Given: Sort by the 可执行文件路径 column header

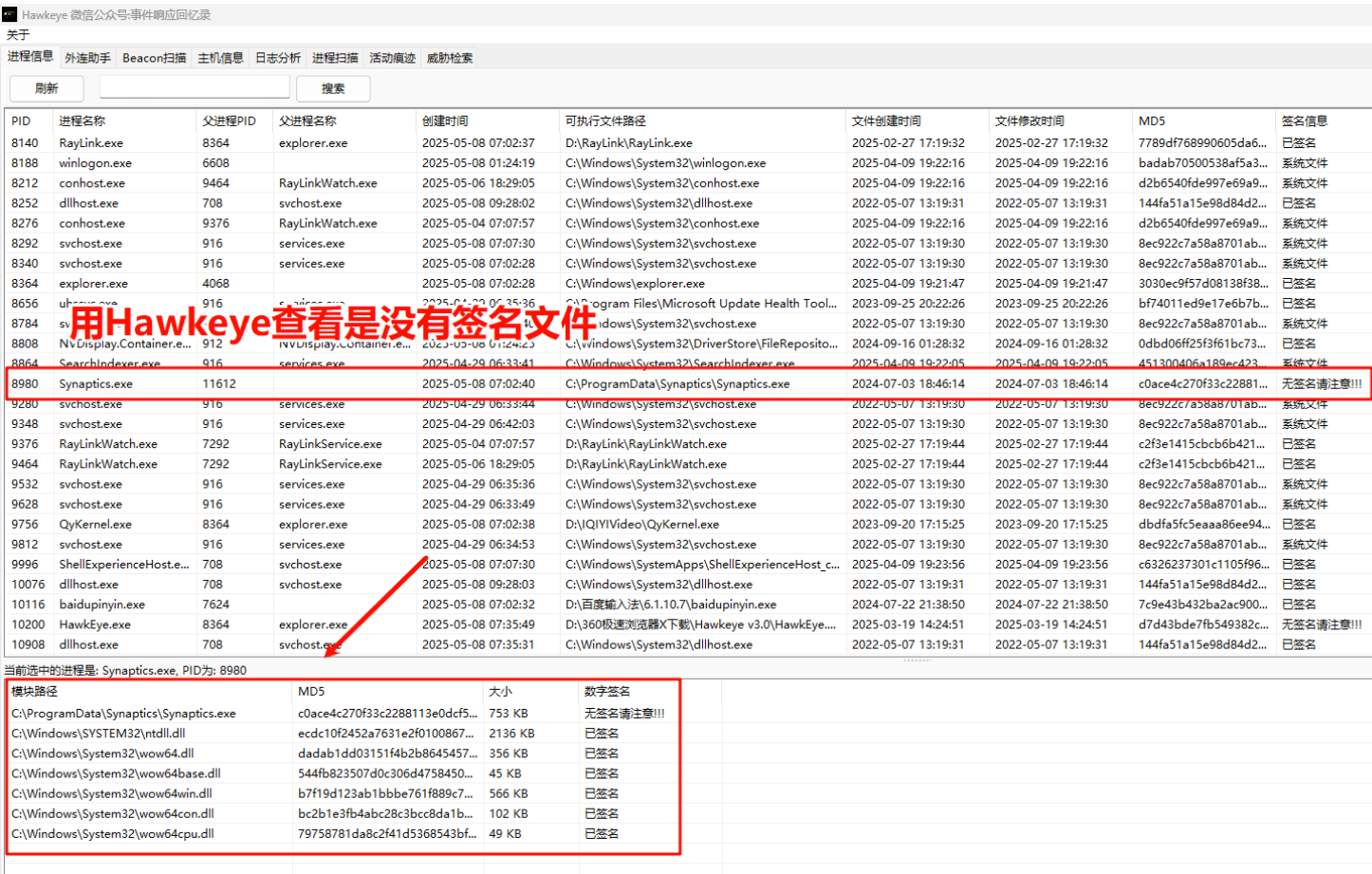Looking at the screenshot, I should pyautogui.click(x=702, y=121).
